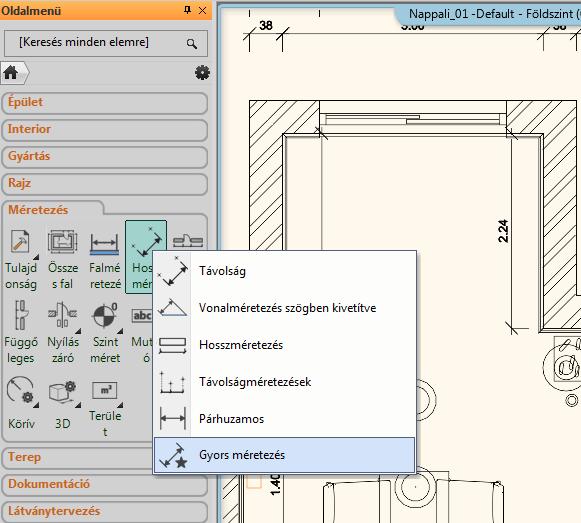The height and width of the screenshot is (523, 581).
Task: Open the 3D dimensioning tool
Action: click(63, 391)
